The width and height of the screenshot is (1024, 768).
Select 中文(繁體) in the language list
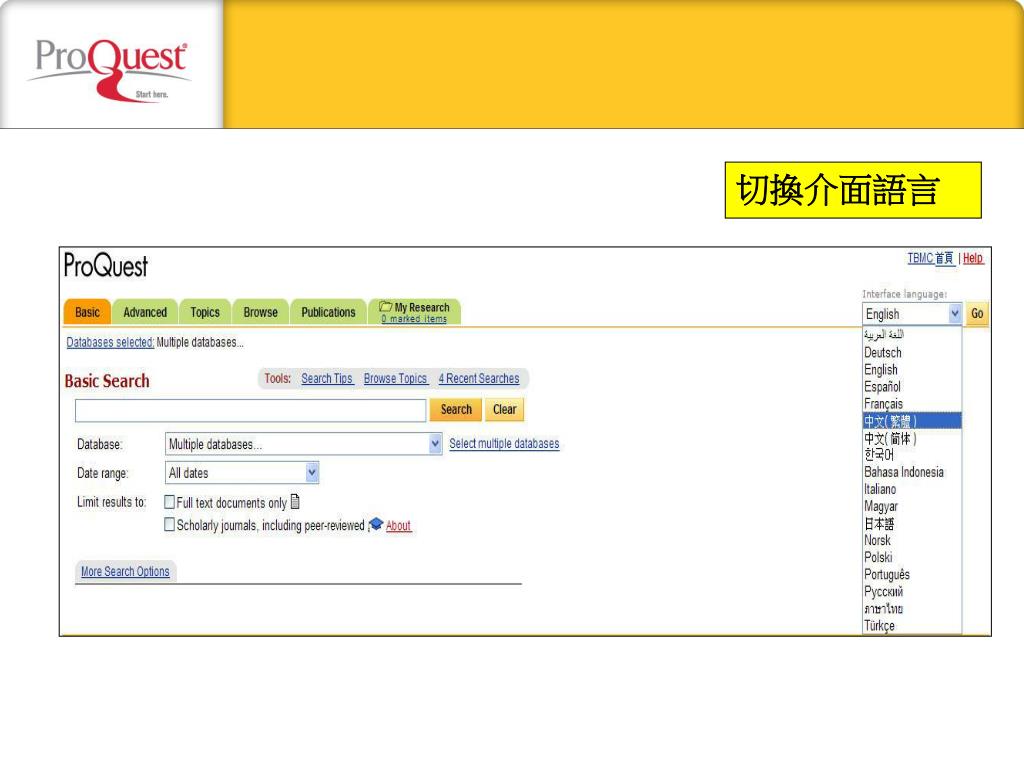coord(912,421)
